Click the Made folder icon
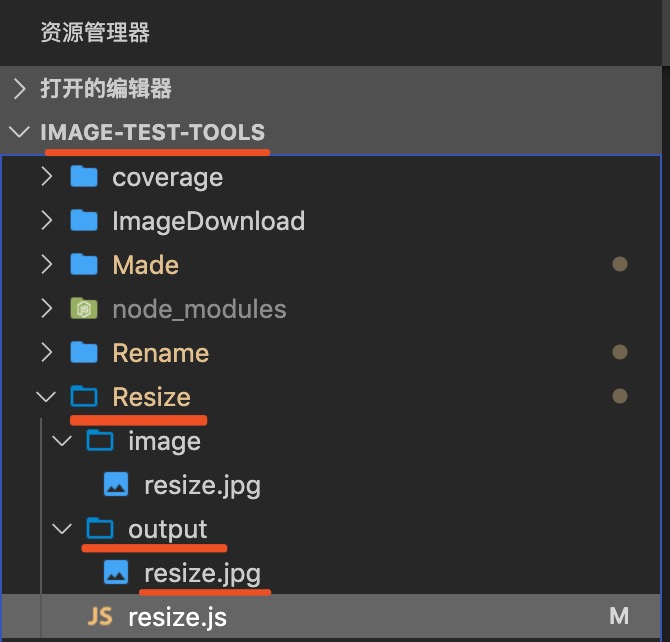The width and height of the screenshot is (670, 642). (x=84, y=264)
